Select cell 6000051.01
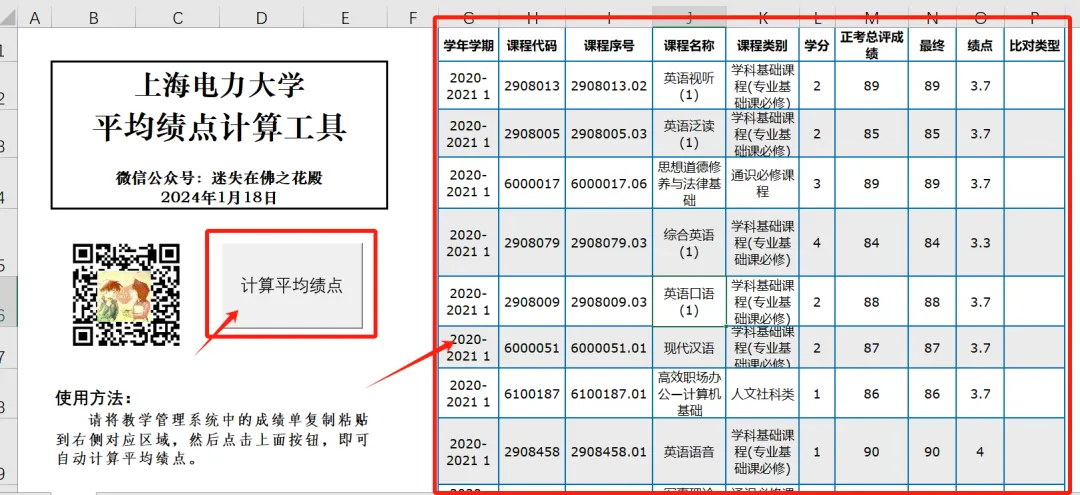 (x=609, y=348)
